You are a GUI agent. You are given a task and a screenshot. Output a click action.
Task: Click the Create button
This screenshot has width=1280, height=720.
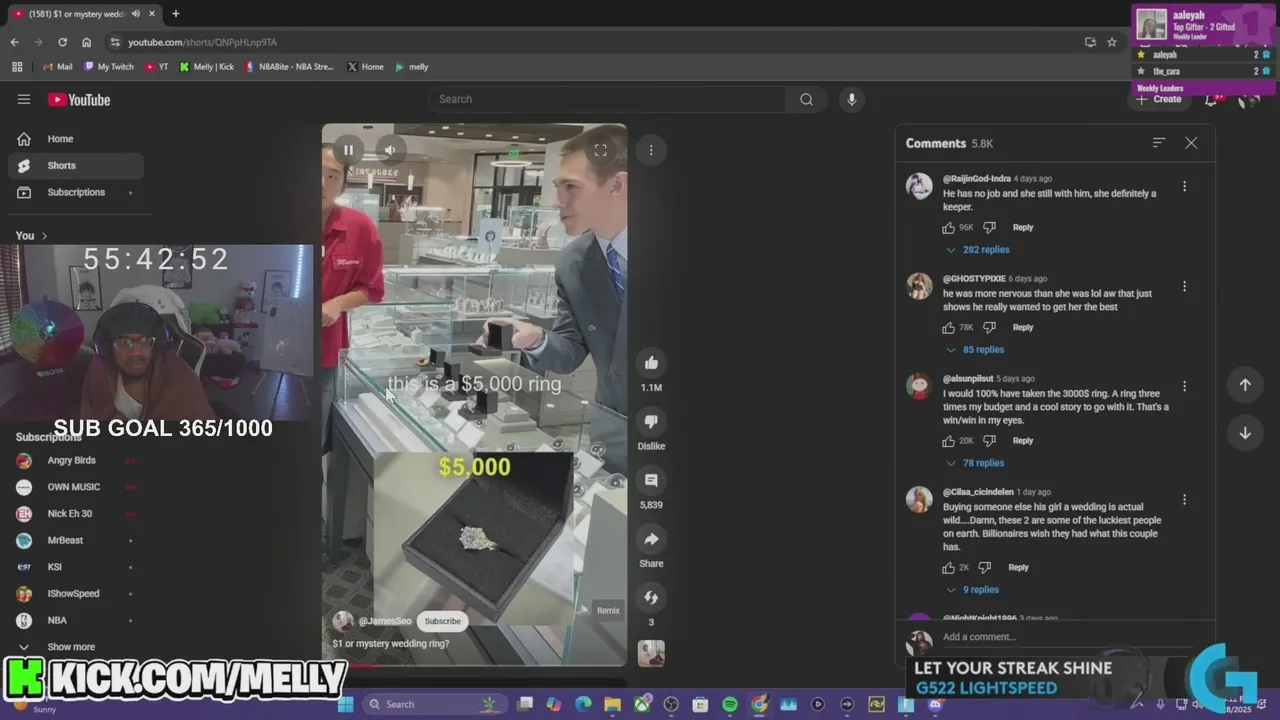pos(1159,99)
